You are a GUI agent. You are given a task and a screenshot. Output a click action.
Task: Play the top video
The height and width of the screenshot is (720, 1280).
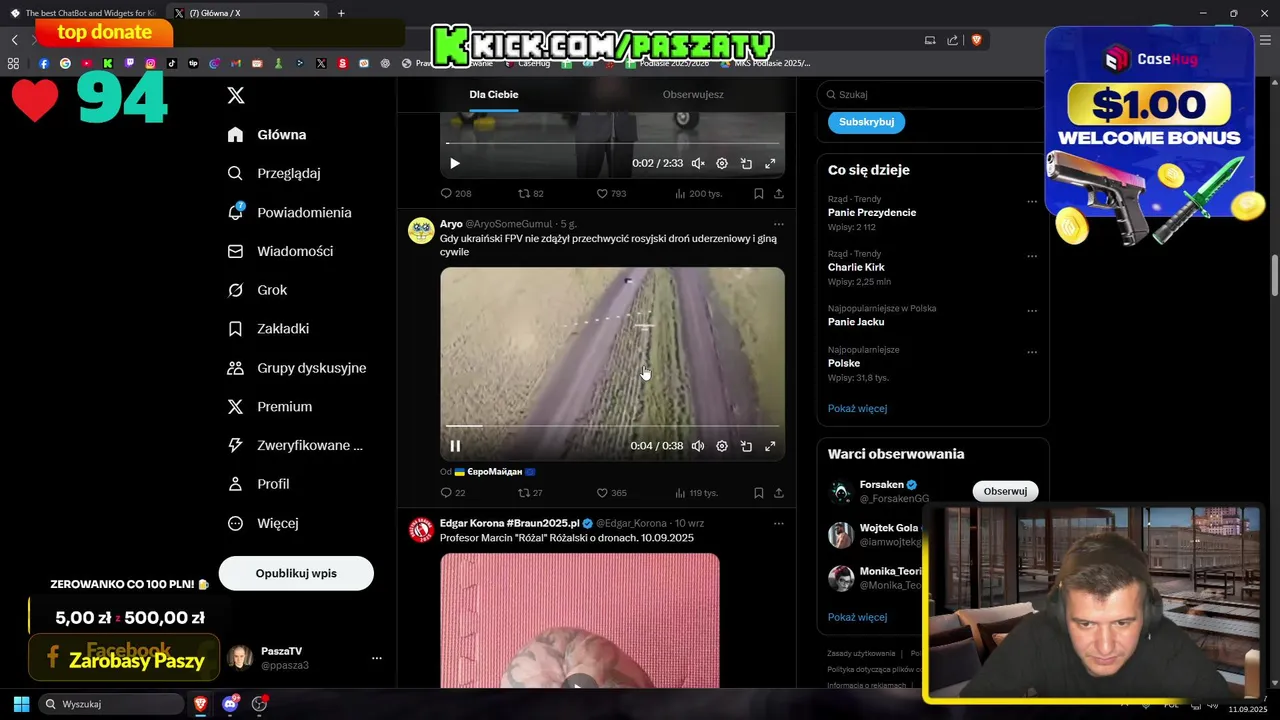click(x=455, y=163)
